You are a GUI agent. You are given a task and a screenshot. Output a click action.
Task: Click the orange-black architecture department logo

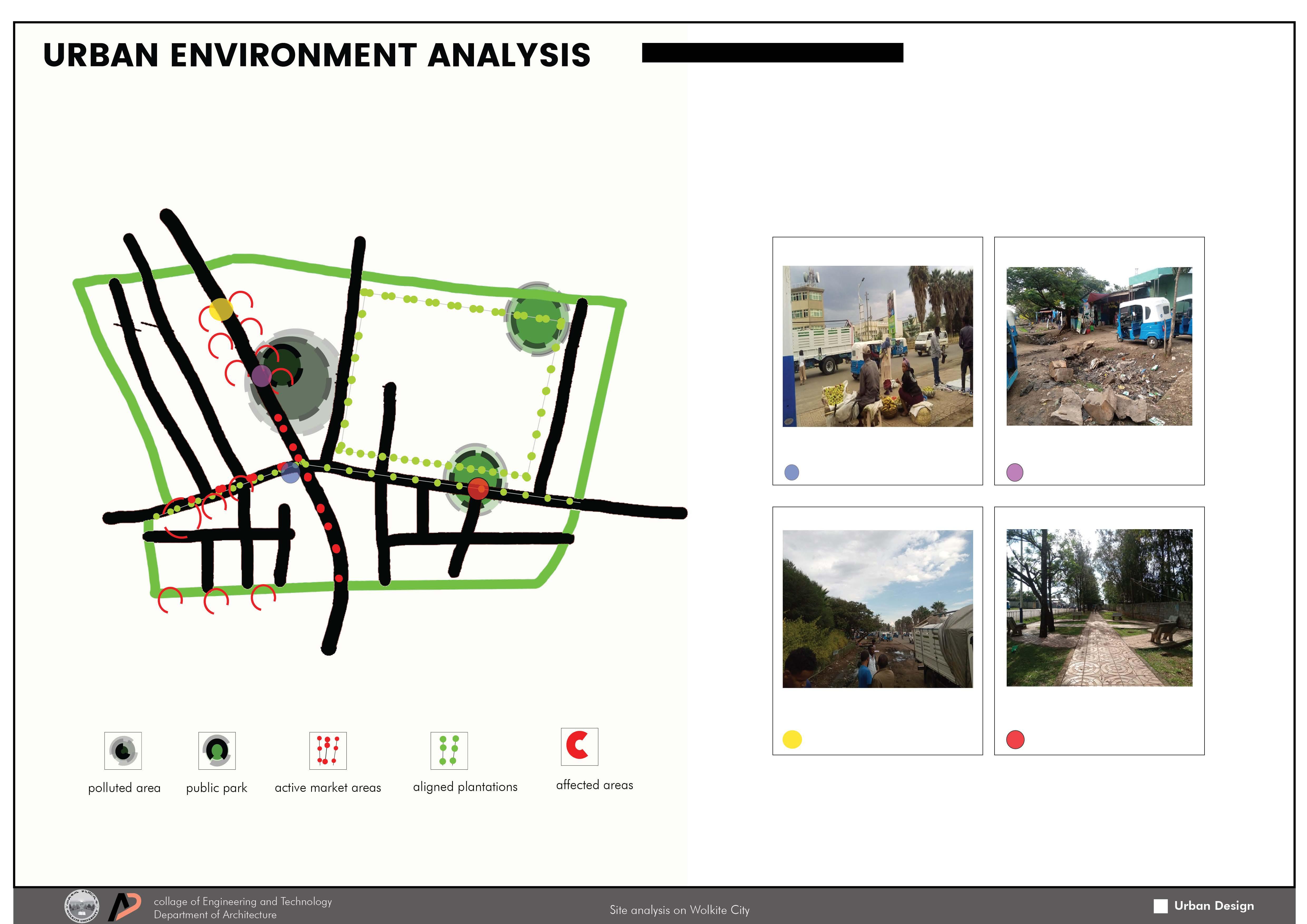[x=124, y=906]
